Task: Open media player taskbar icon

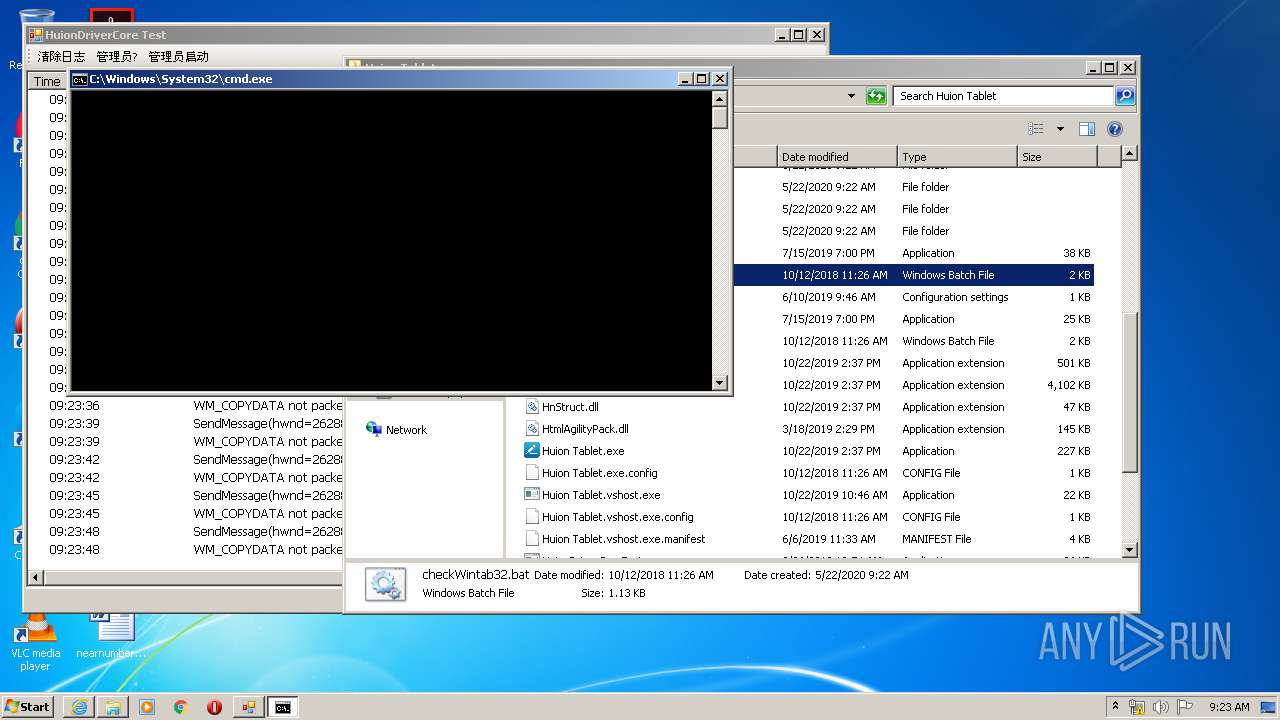Action: tap(147, 707)
